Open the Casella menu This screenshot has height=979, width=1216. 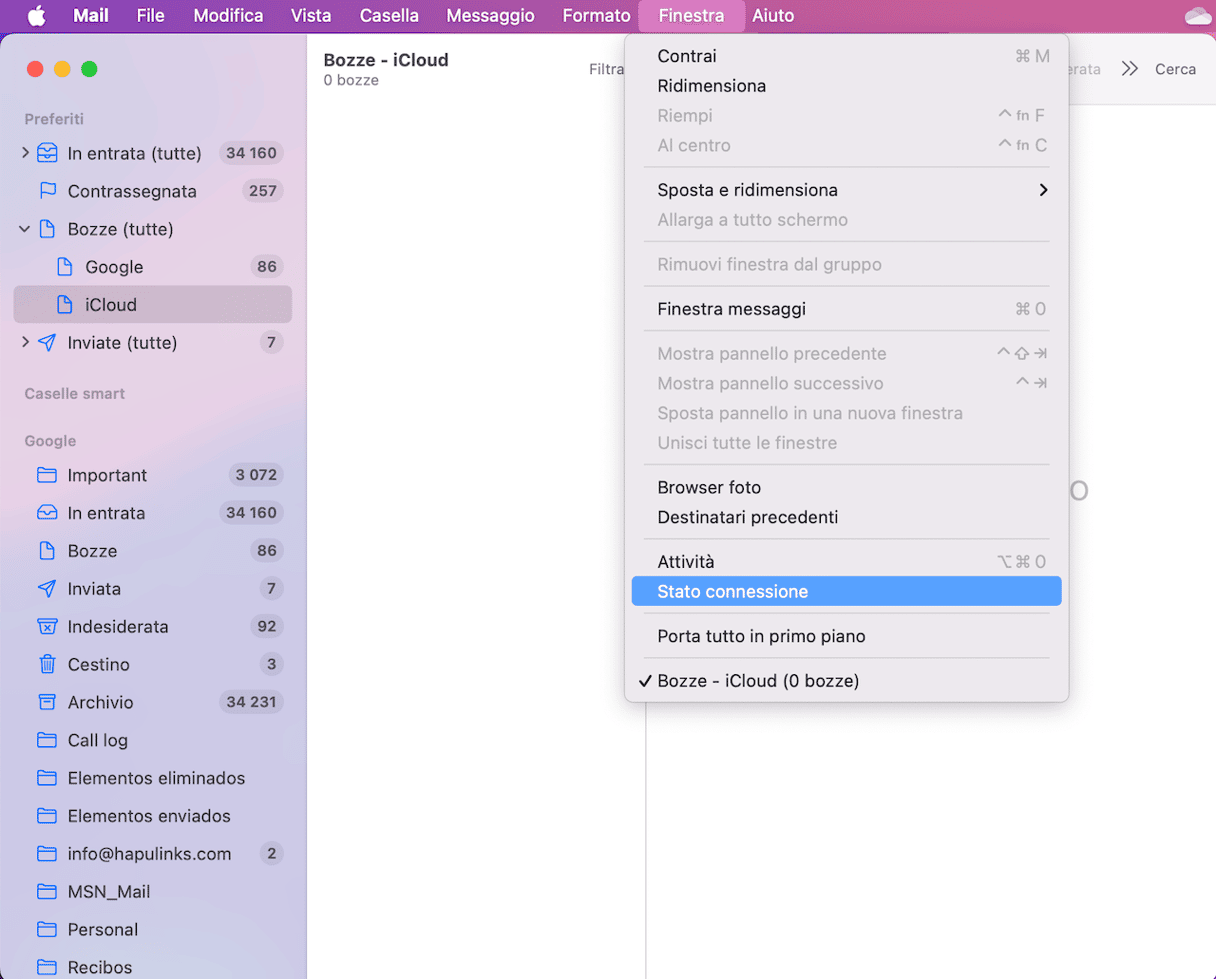389,16
